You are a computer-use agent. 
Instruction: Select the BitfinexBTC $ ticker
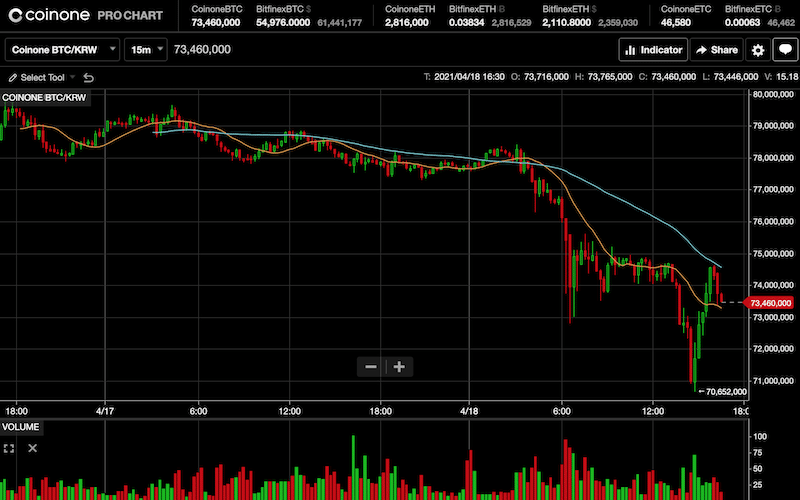pos(309,16)
